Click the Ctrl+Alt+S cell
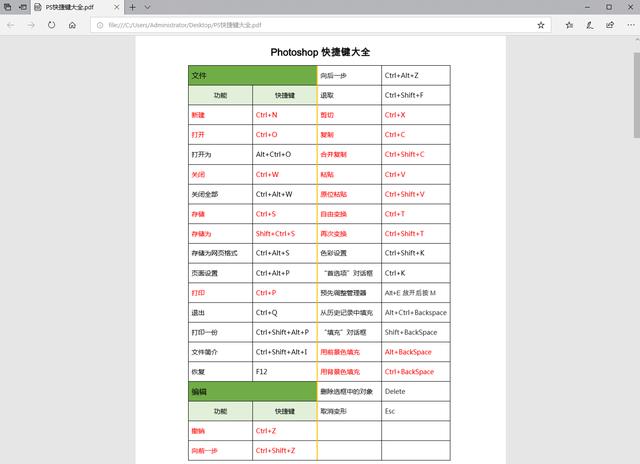This screenshot has width=640, height=464. tap(284, 253)
